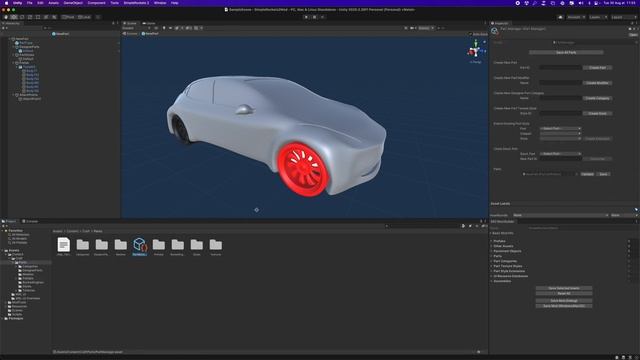Viewport: 640px width, 360px height.
Task: Switch to the Console tab
Action: [30, 221]
